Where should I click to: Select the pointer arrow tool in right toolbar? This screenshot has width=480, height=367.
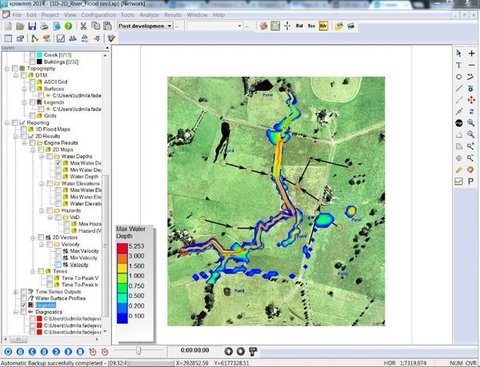coord(459,53)
